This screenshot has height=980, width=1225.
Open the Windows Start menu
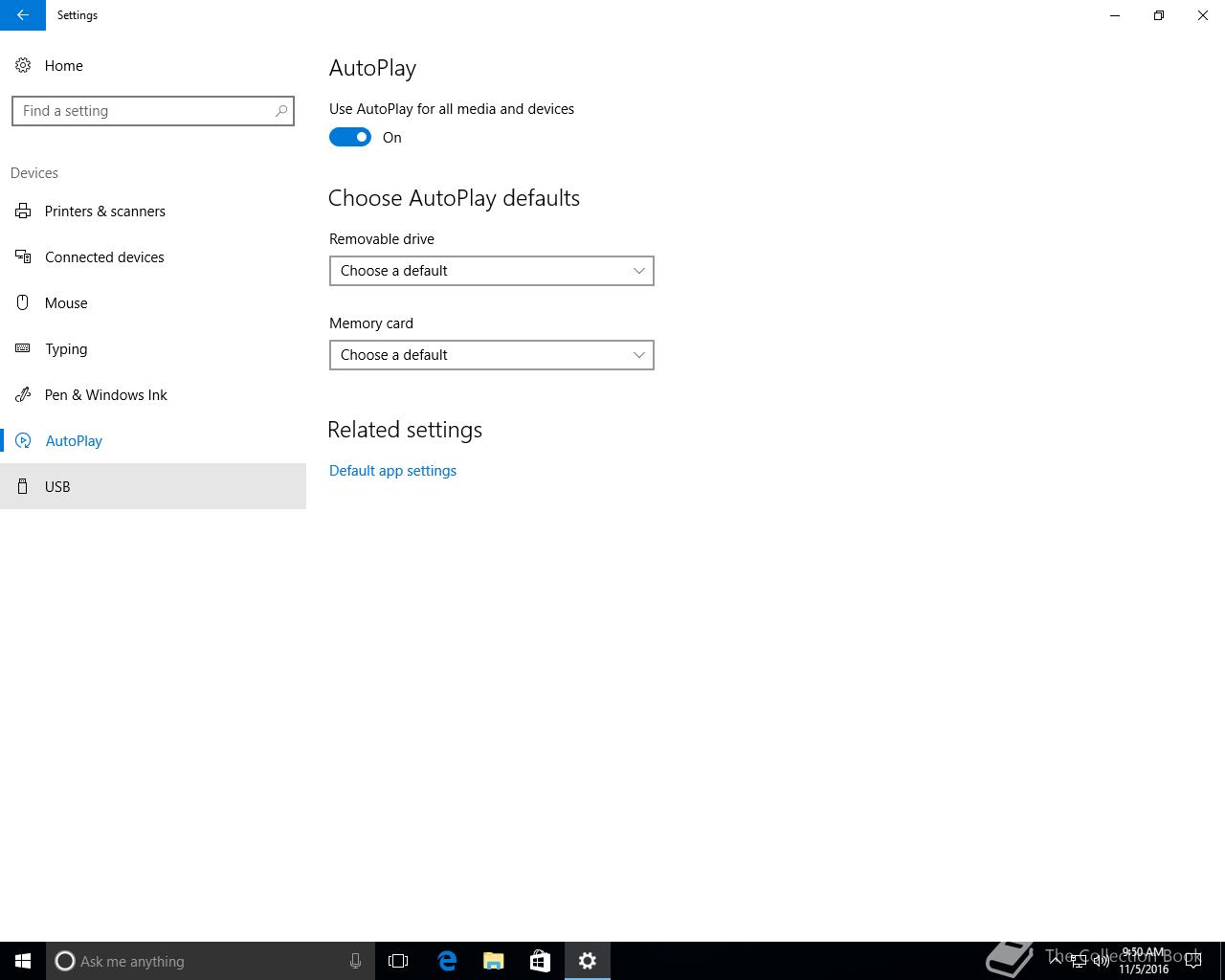[x=23, y=961]
